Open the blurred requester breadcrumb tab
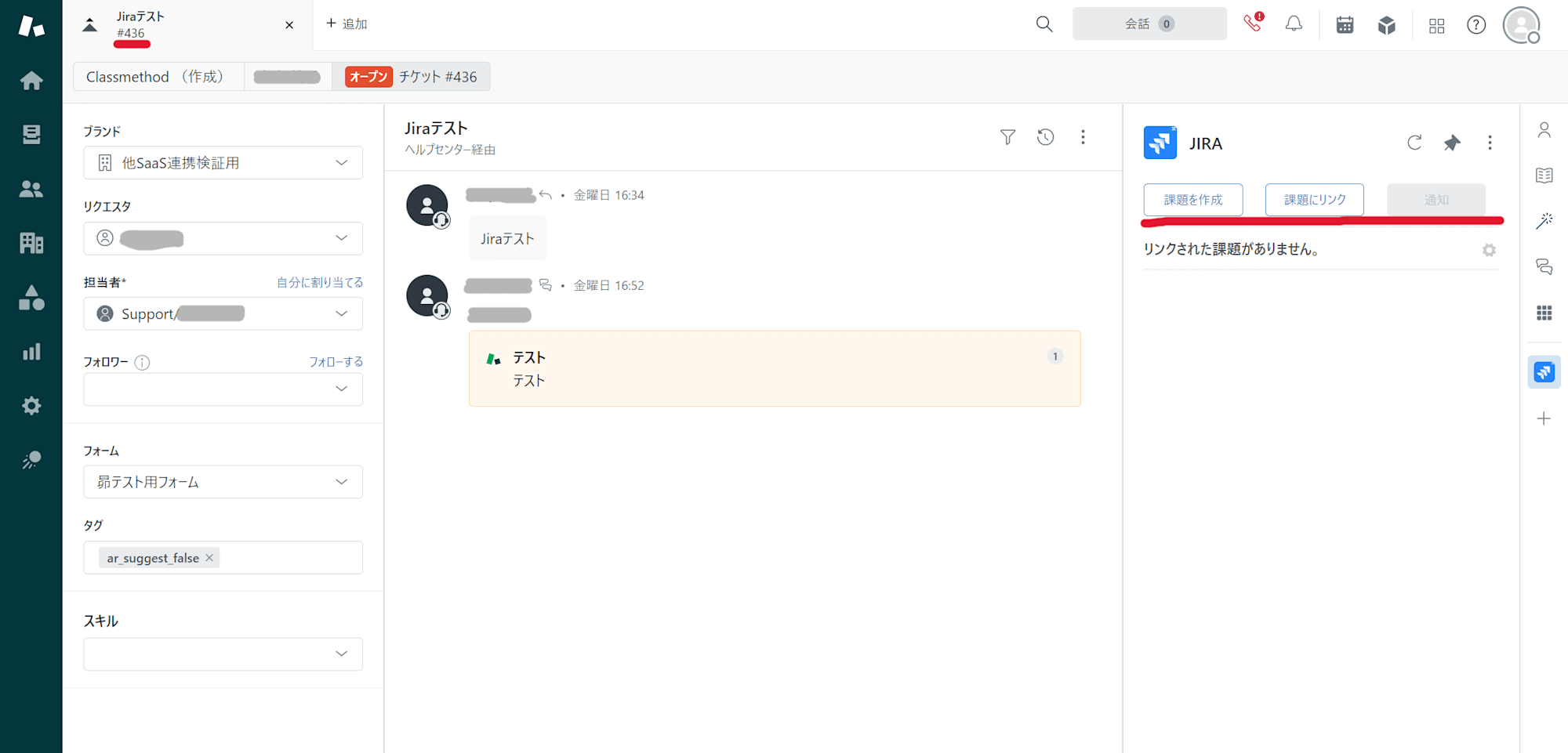The height and width of the screenshot is (753, 1568). (288, 77)
